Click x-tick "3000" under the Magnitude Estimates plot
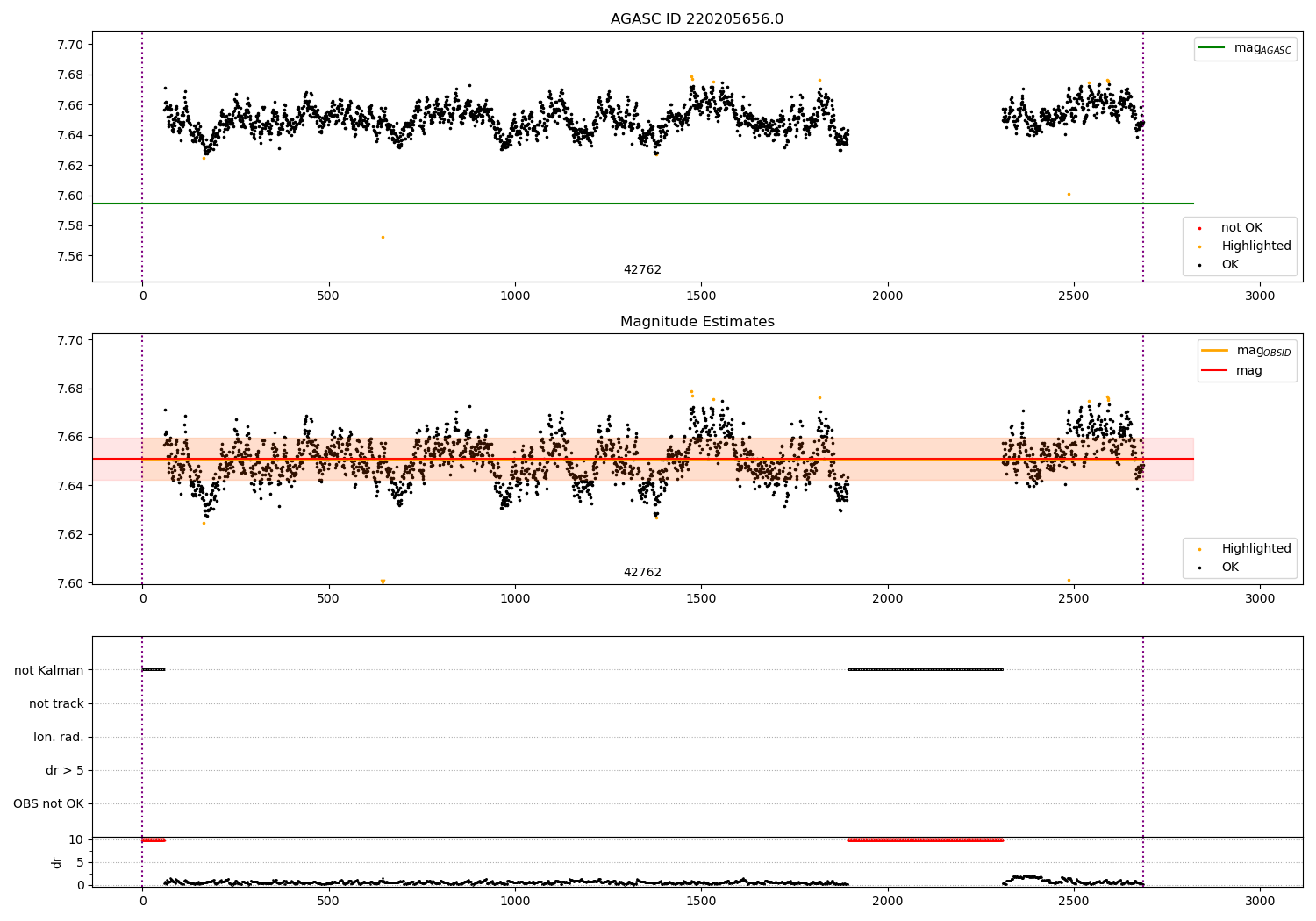This screenshot has width=1316, height=921. click(x=1260, y=598)
